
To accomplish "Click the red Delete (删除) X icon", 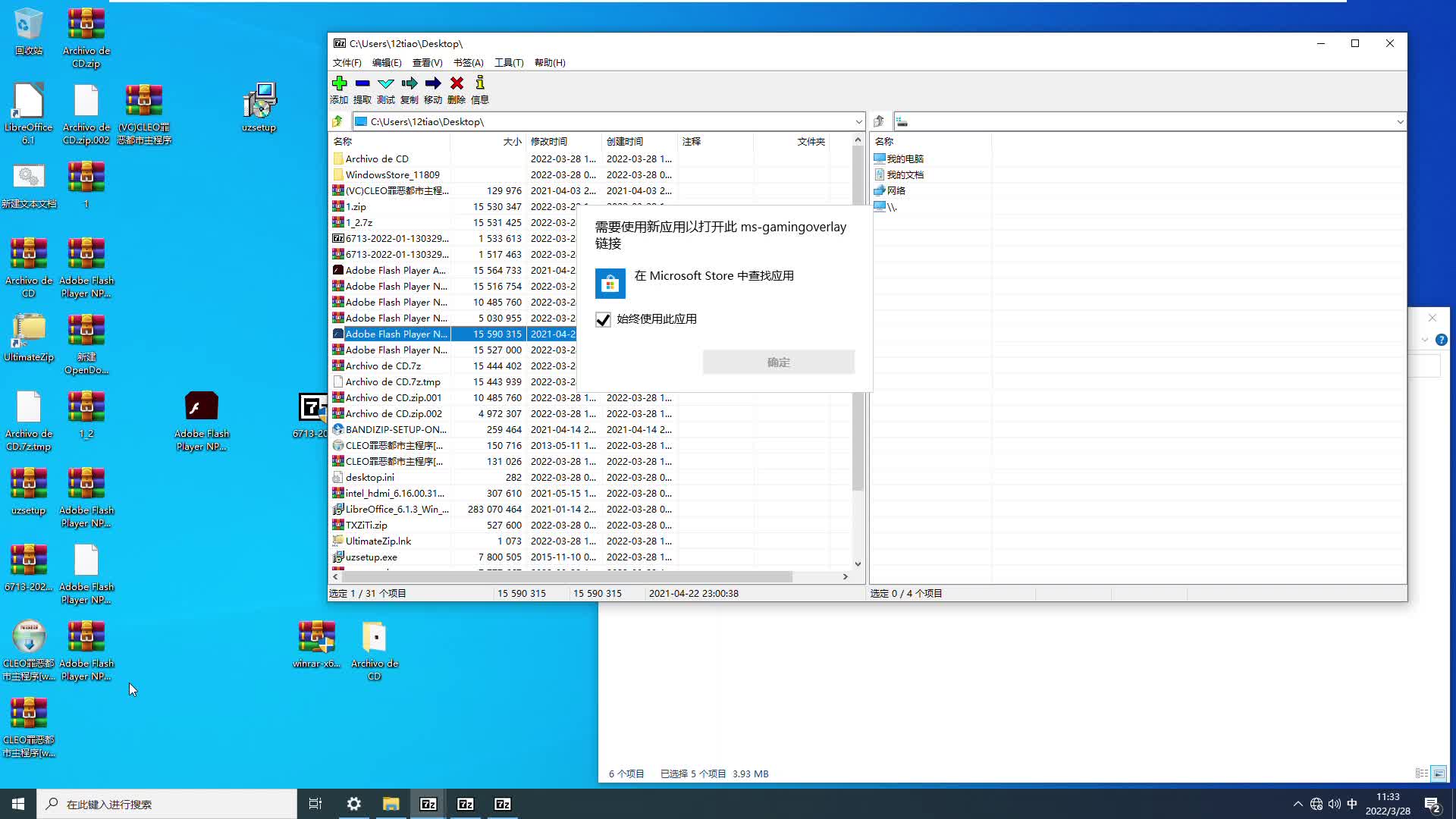I will 457,83.
